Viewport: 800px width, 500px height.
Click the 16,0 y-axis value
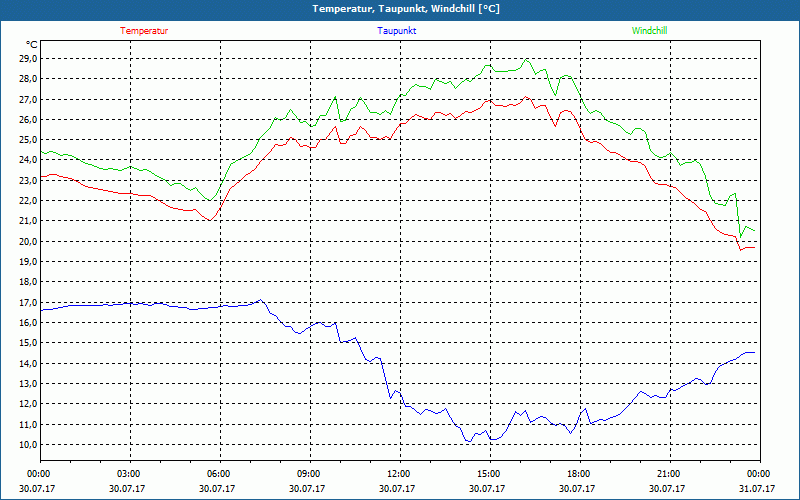click(28, 322)
